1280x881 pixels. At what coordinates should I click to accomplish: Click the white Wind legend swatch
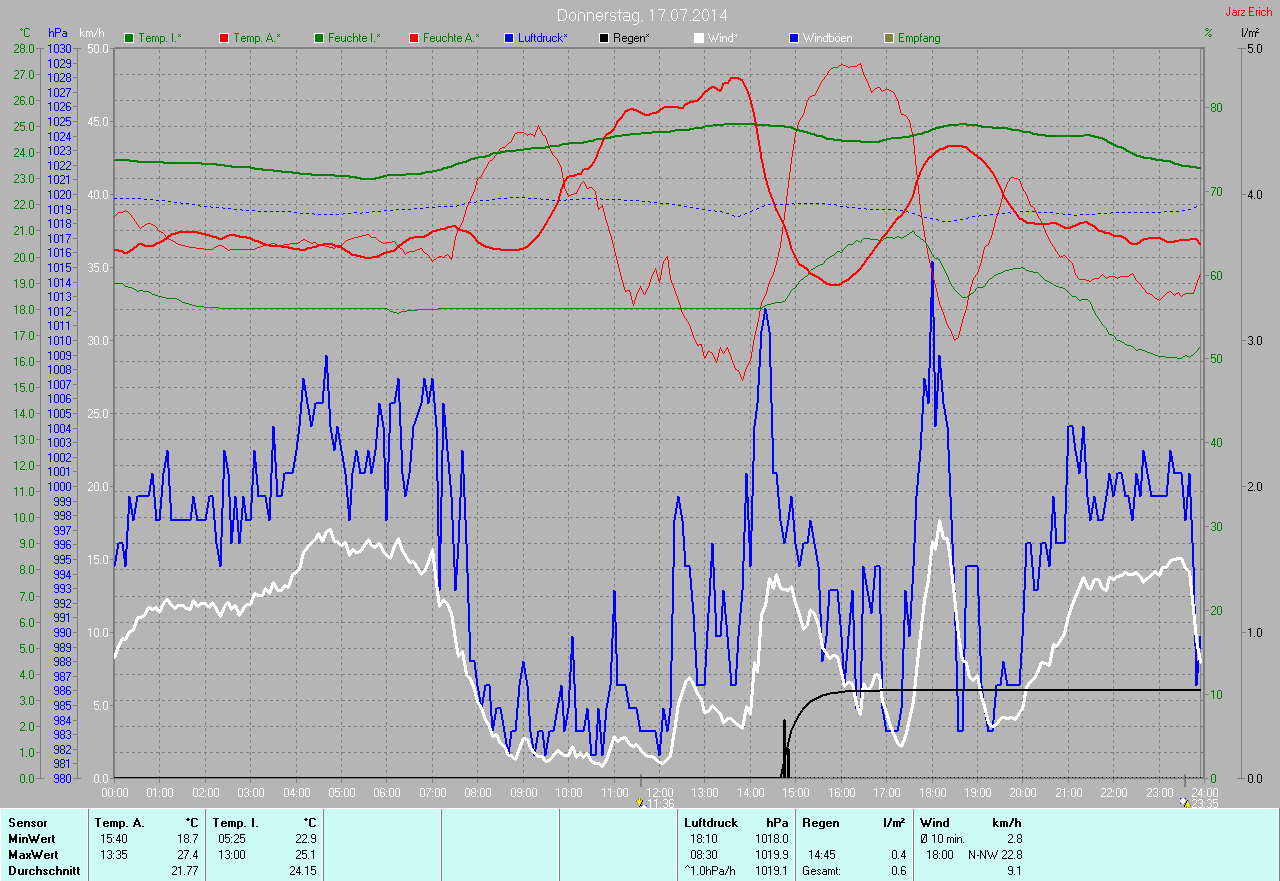(699, 38)
